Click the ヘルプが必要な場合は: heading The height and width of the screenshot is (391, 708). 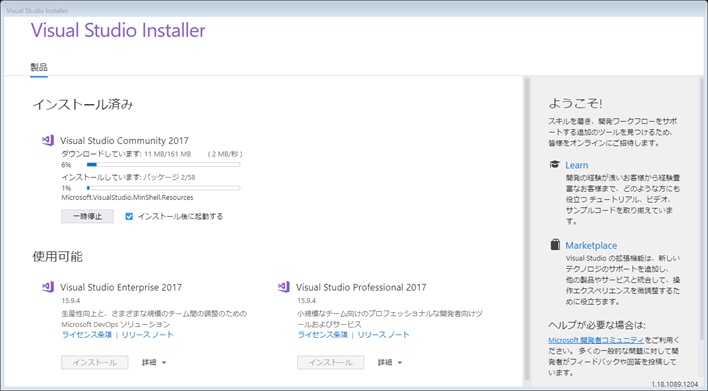click(x=597, y=325)
